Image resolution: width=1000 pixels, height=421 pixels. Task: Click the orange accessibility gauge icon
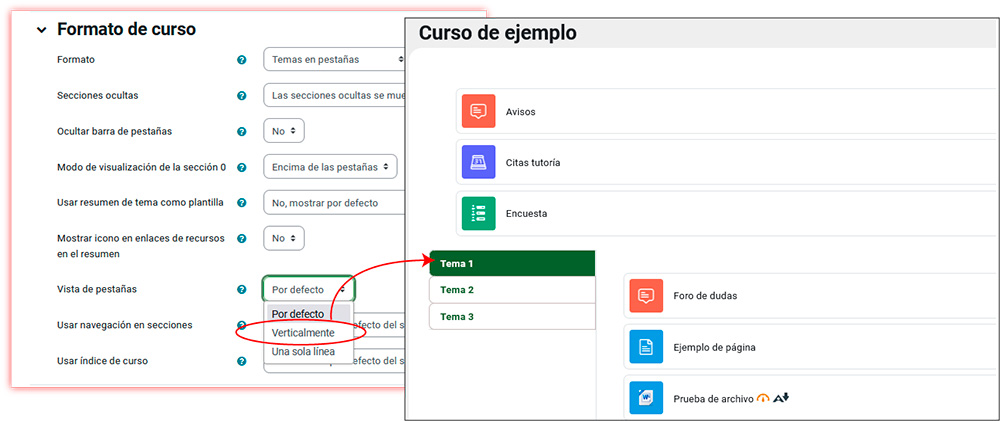click(763, 398)
